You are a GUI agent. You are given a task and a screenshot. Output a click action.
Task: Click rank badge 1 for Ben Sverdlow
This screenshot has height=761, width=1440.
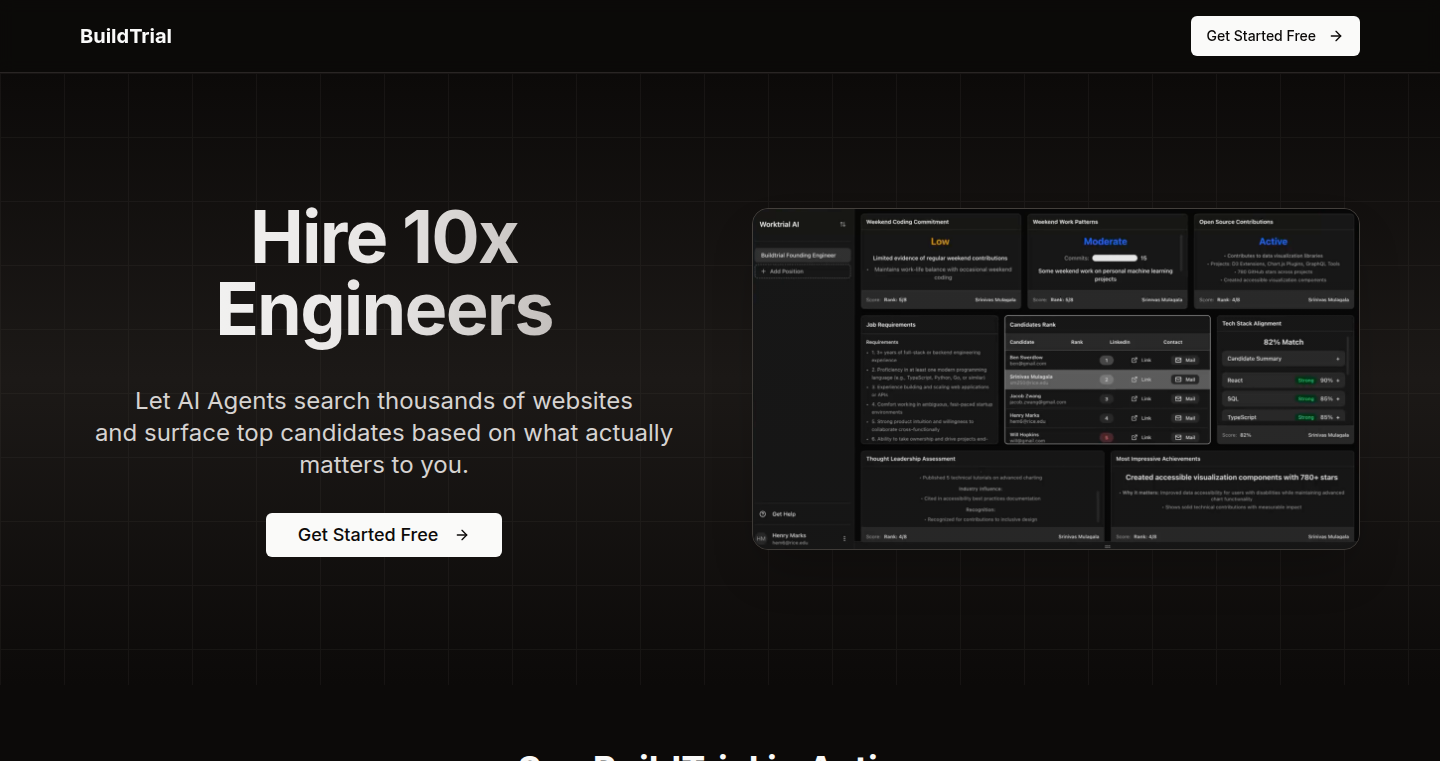pos(1107,360)
